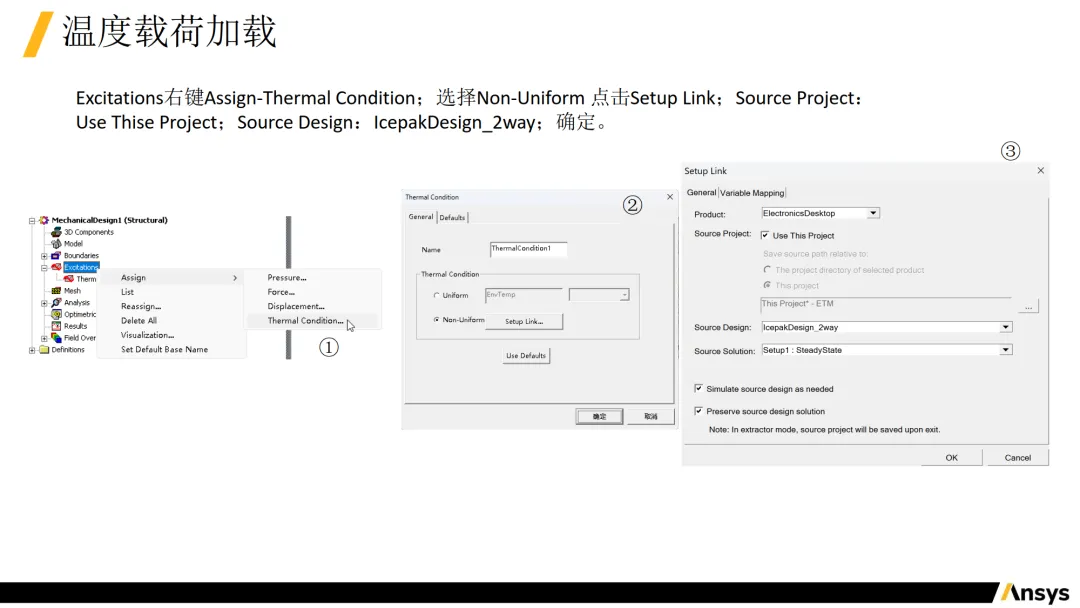Click the EnvTemp uniform temperature field
This screenshot has height=608, width=1080.
pyautogui.click(x=523, y=295)
